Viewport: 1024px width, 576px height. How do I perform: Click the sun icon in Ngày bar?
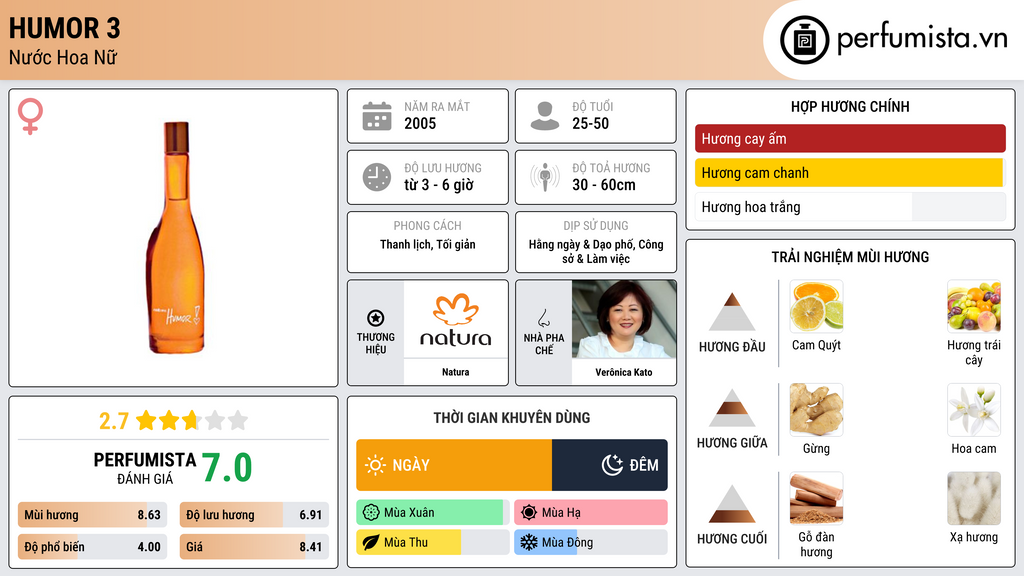click(375, 465)
